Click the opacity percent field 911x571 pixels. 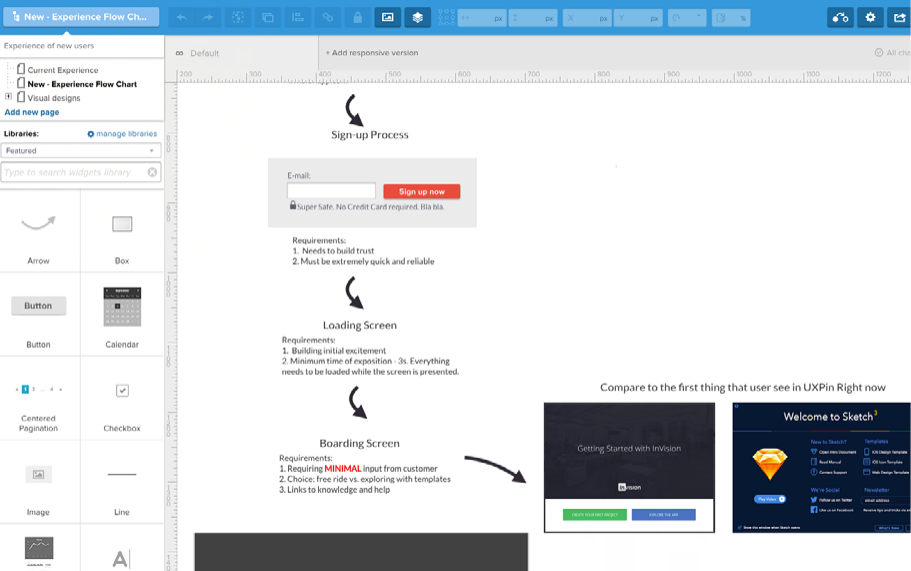731,18
